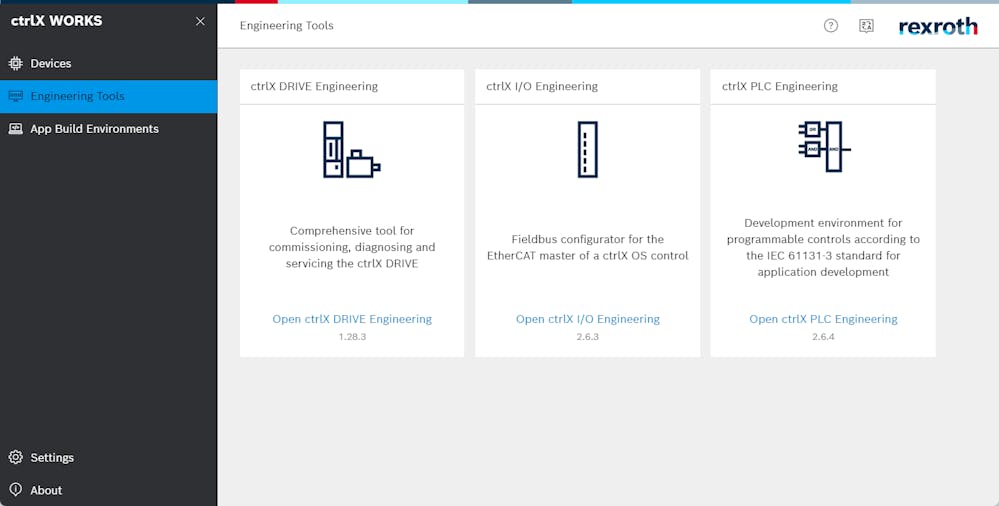999x506 pixels.
Task: Close the ctrlX WORKS sidebar
Action: click(x=200, y=21)
